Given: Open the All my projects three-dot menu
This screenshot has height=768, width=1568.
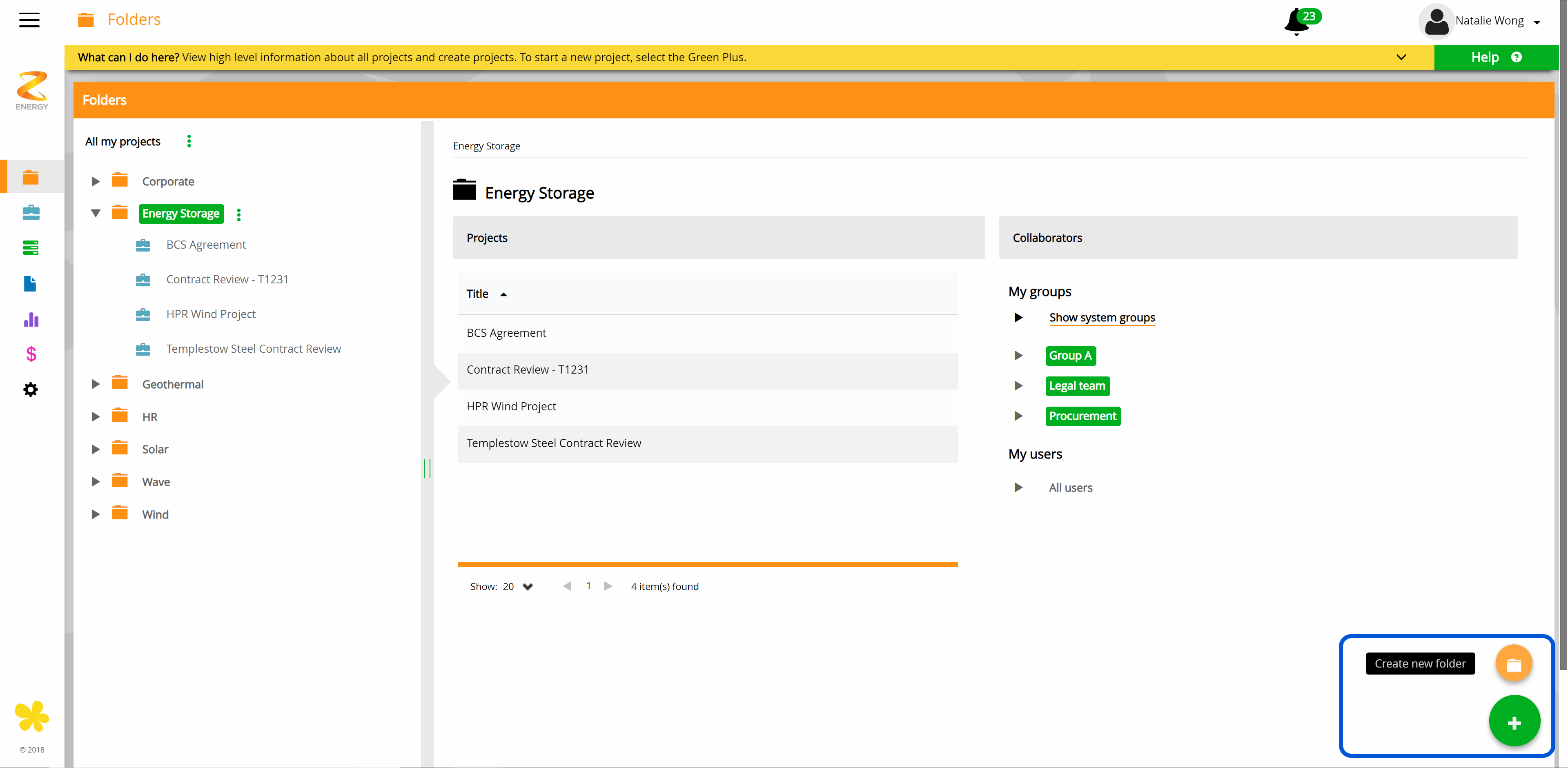Looking at the screenshot, I should click(x=189, y=141).
